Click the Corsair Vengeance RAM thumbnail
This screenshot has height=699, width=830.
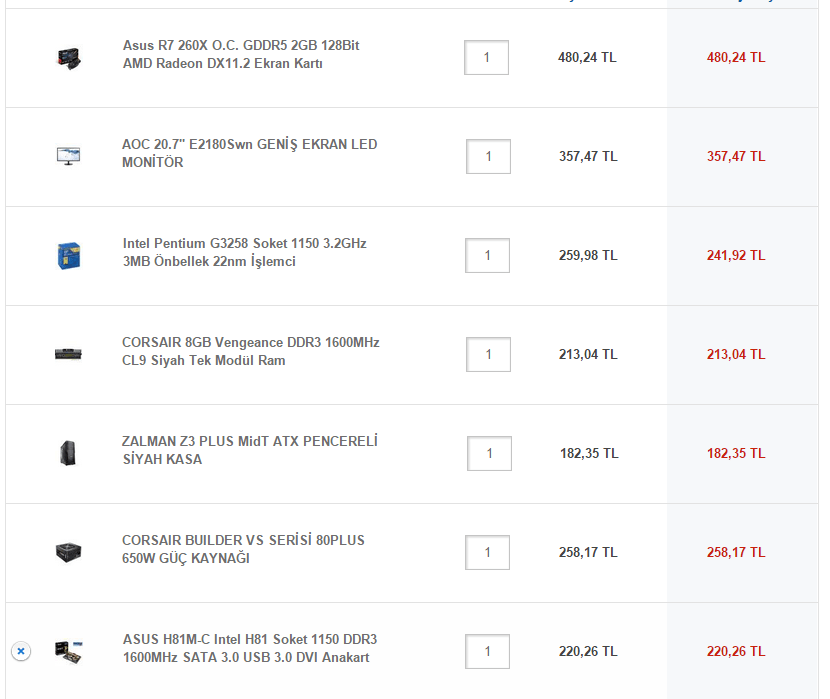tap(68, 354)
